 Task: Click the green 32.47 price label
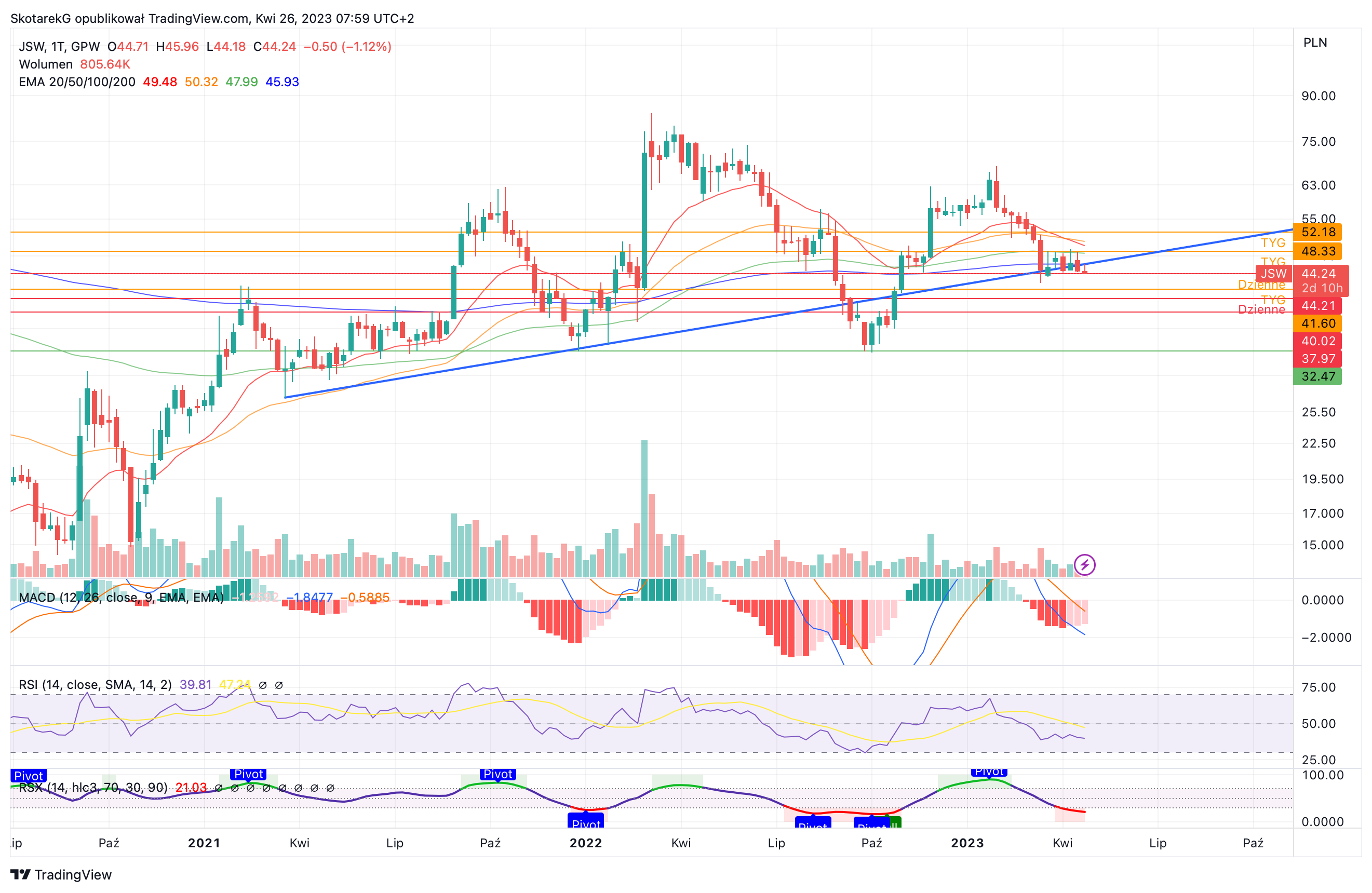1319,376
